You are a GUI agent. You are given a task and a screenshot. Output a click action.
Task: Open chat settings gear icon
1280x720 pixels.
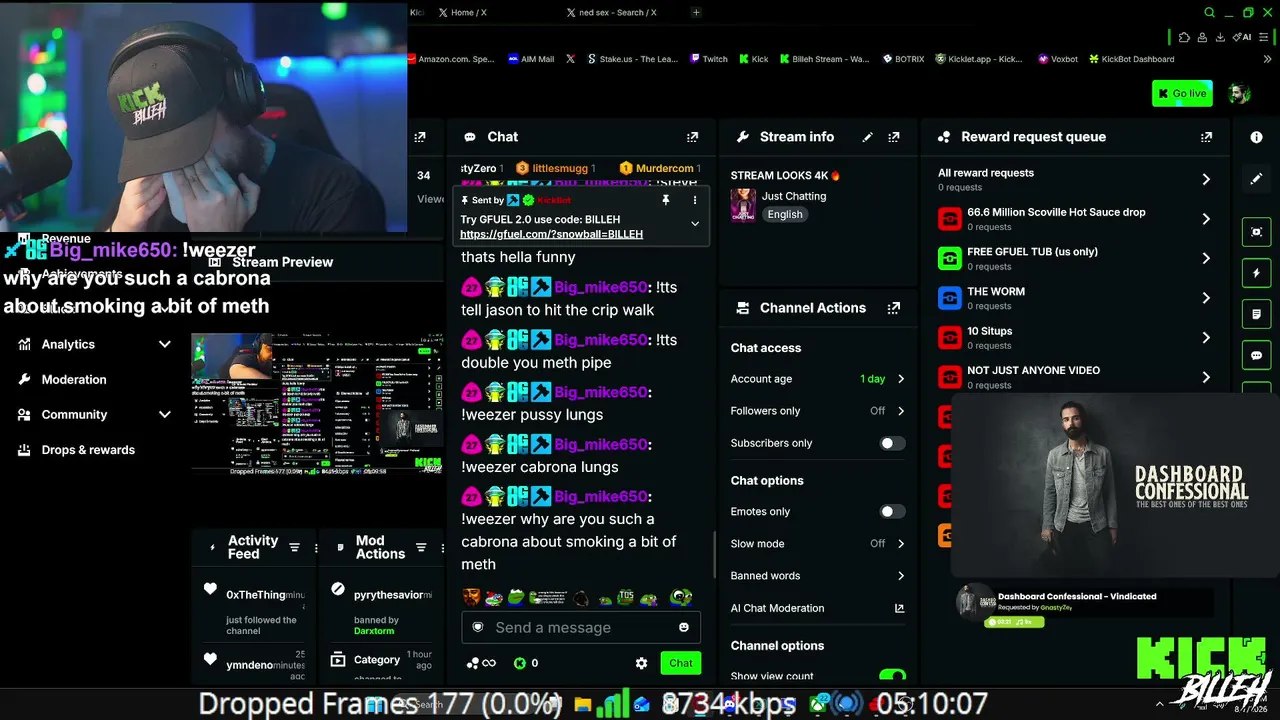point(642,663)
